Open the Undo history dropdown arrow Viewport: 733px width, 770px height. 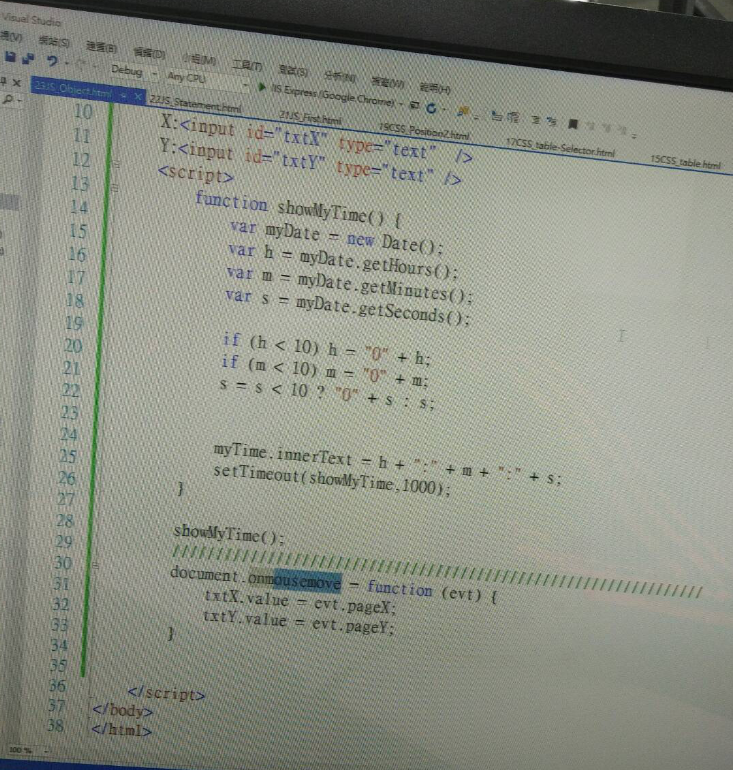tap(66, 63)
